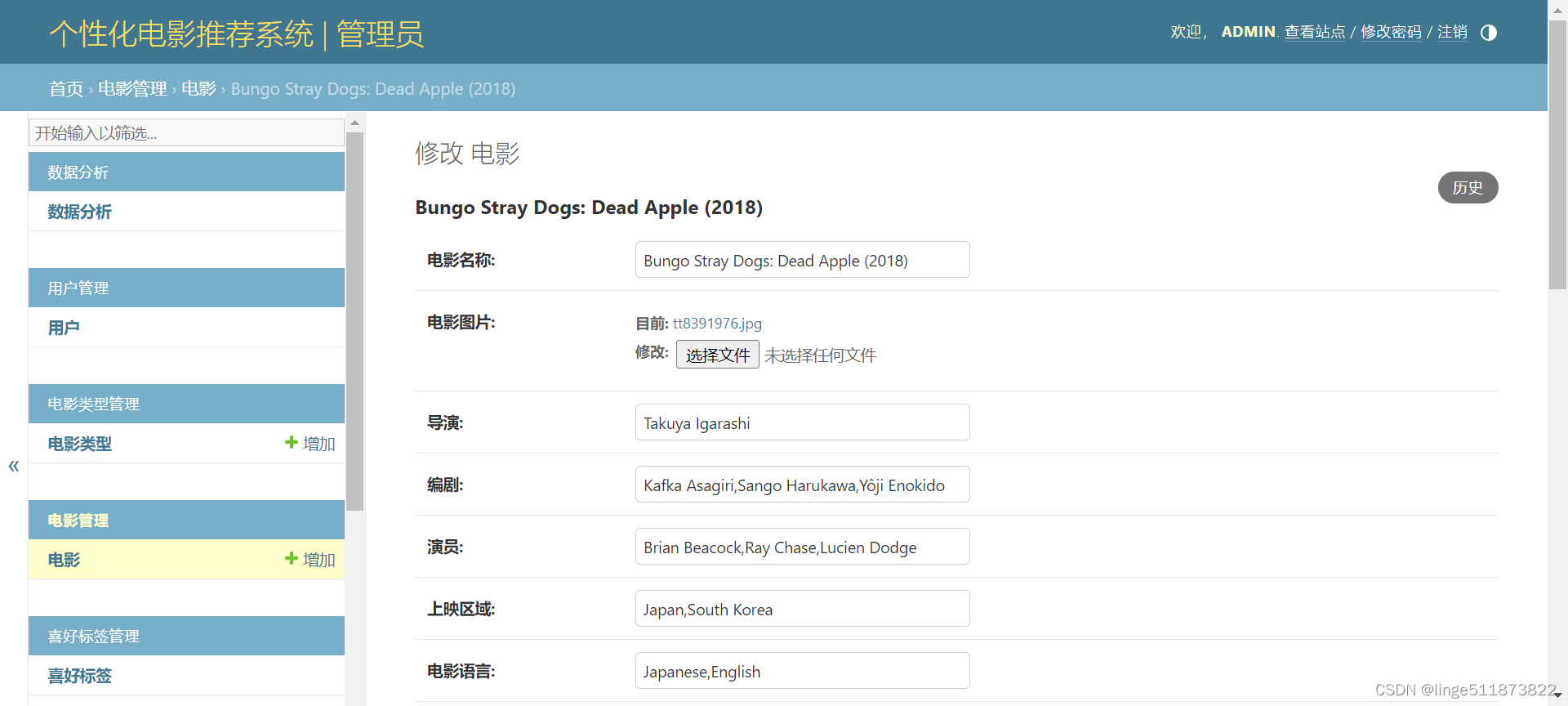The width and height of the screenshot is (1568, 706).
Task: Click into the 电影语言 field with Japanese,English
Action: [x=802, y=671]
